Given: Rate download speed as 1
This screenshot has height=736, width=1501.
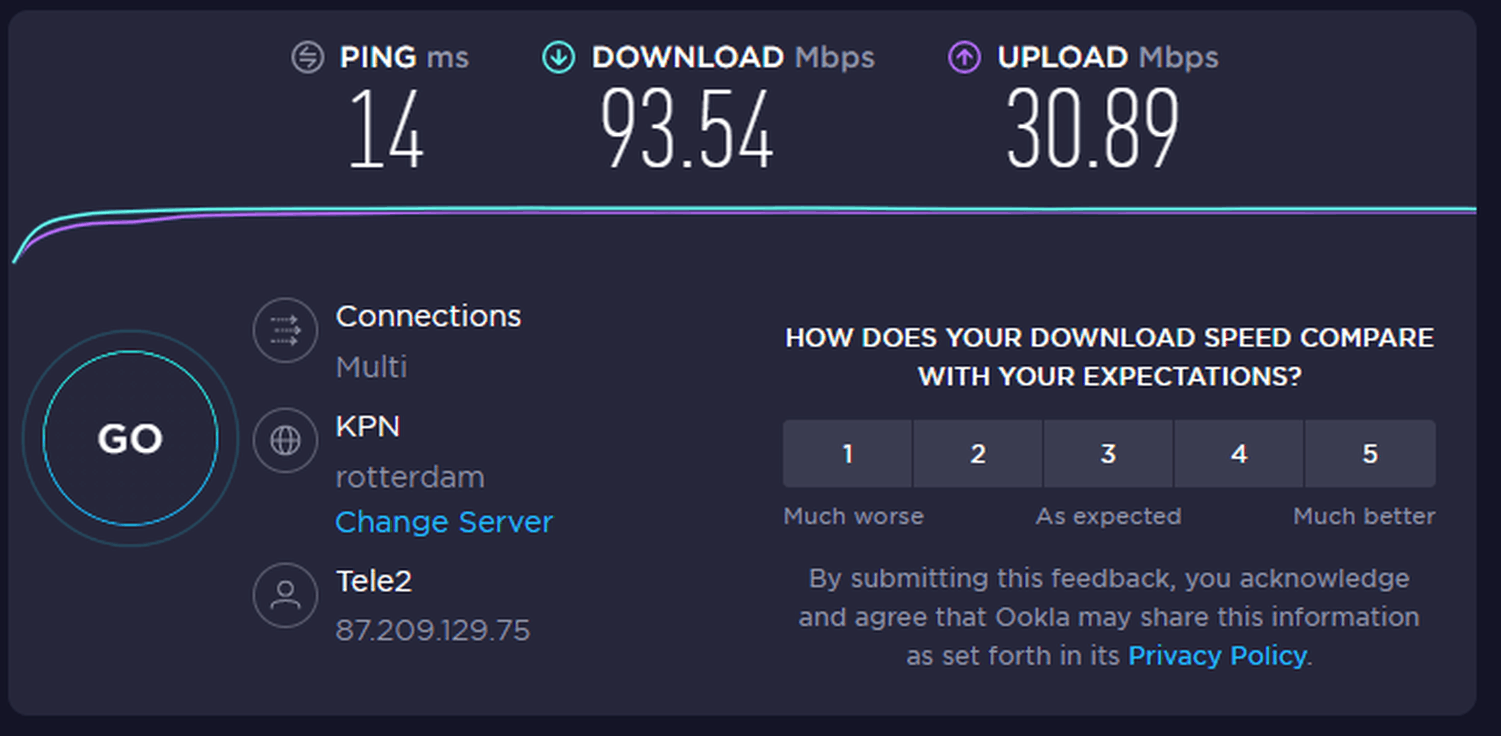Looking at the screenshot, I should pyautogui.click(x=847, y=454).
